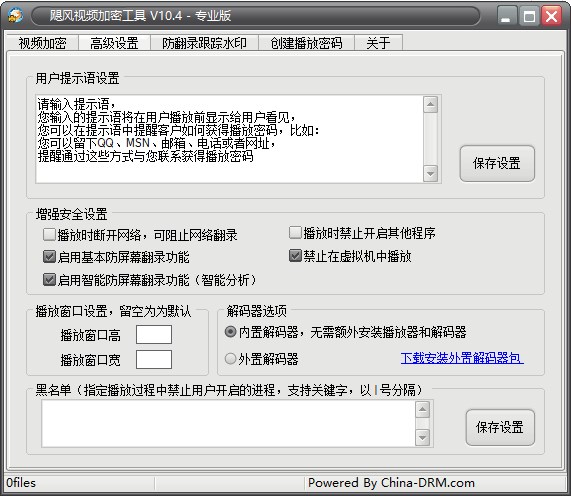Toggle 启用智能防屏幕翻录功能 checkbox
571x496 pixels.
49,280
